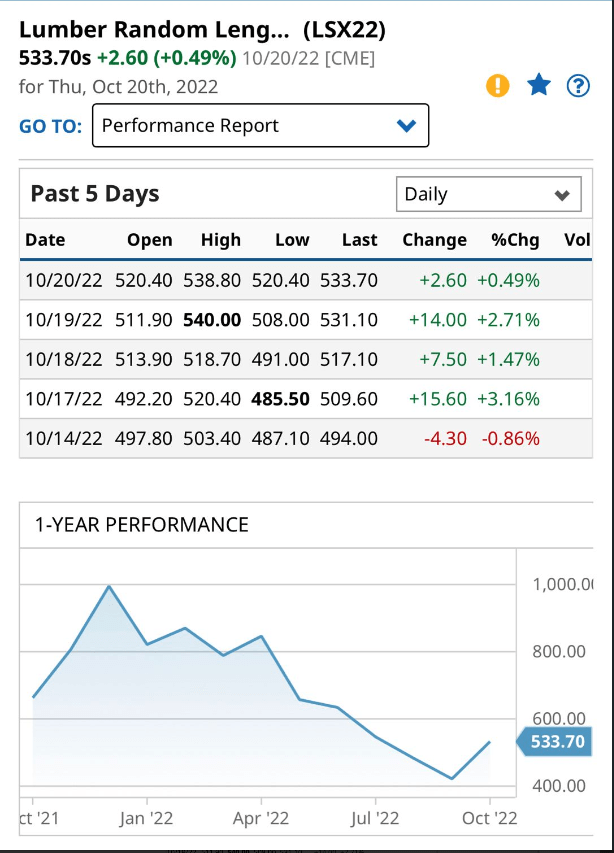Open help using the question mark icon
The image size is (614, 853).
578,85
